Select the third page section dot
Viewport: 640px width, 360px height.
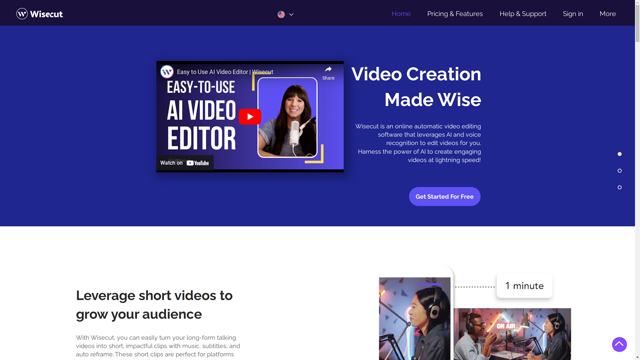[620, 187]
